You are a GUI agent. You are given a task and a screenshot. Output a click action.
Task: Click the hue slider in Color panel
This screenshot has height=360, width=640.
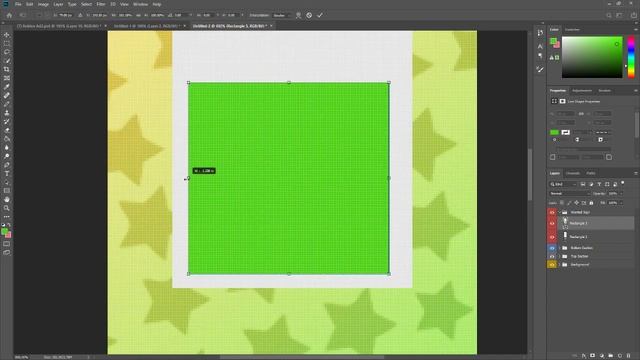pyautogui.click(x=631, y=57)
